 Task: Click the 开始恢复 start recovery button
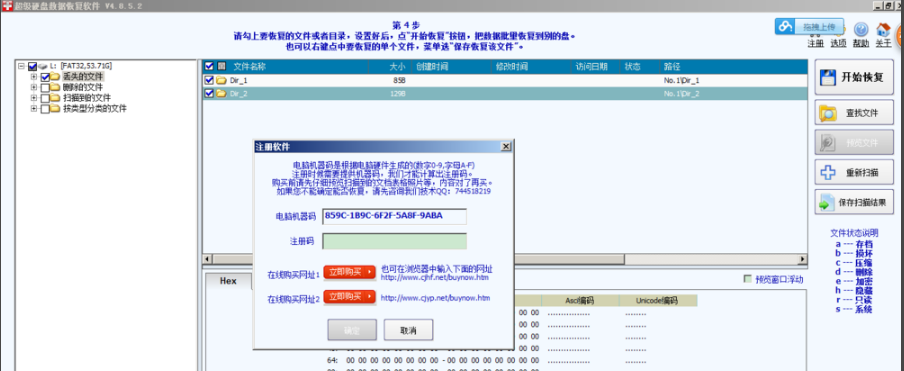tap(854, 77)
